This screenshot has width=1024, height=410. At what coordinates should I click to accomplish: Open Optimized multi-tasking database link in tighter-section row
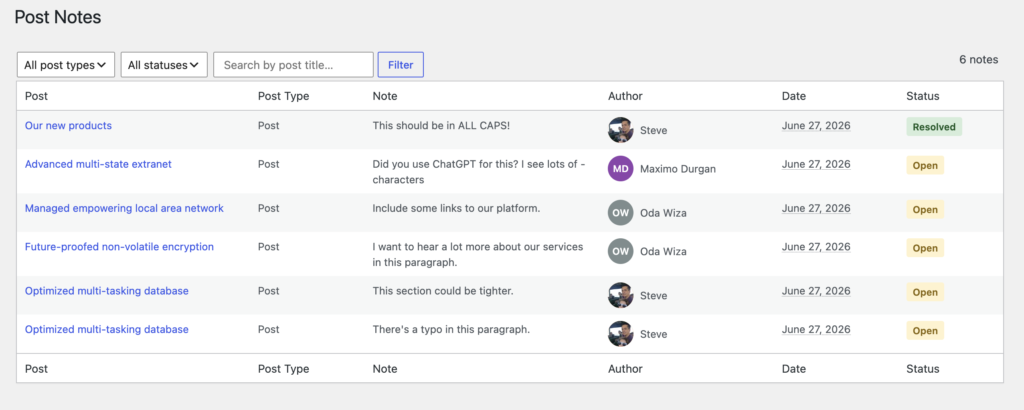(x=106, y=291)
